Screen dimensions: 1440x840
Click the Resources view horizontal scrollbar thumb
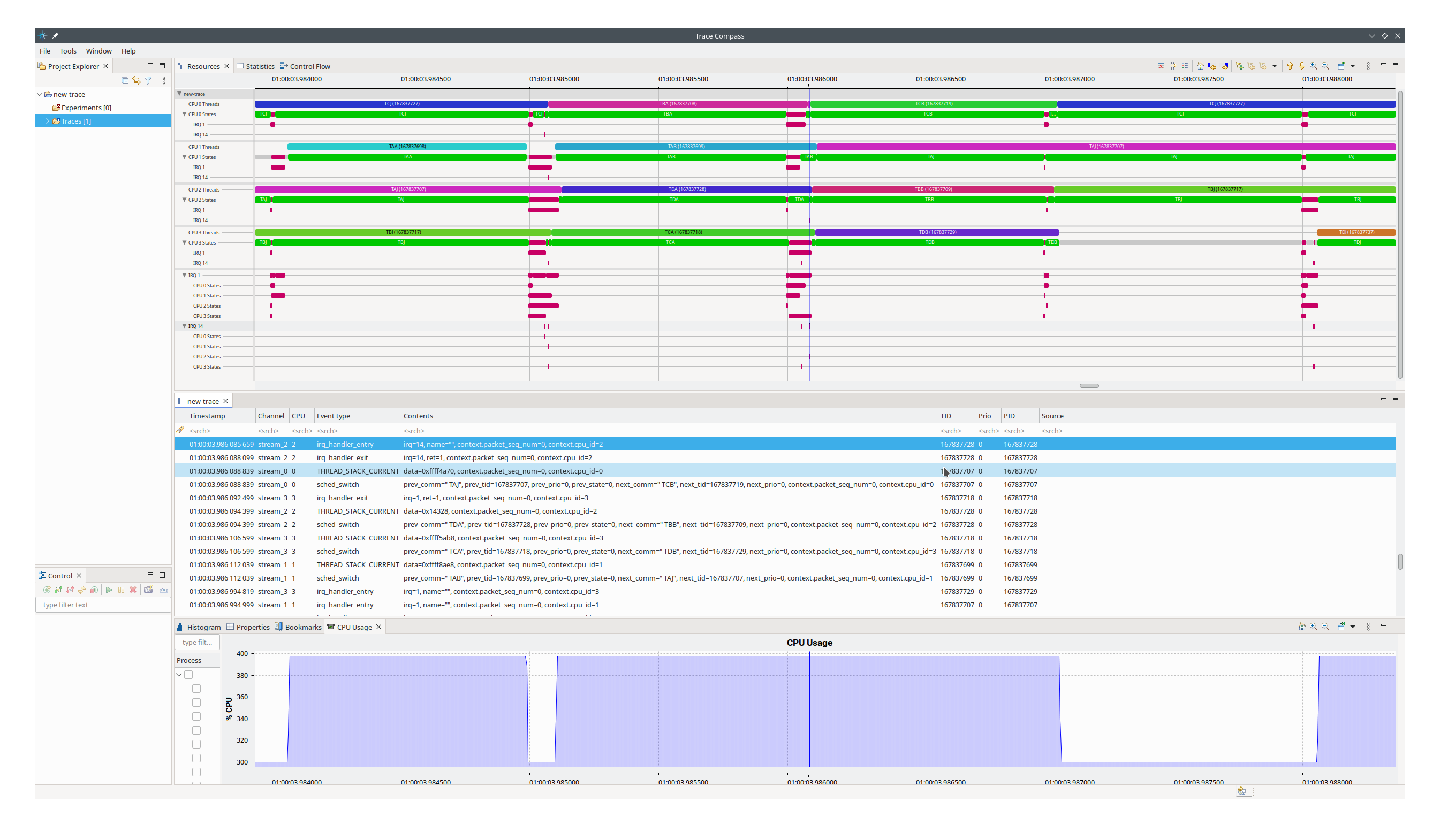1089,386
